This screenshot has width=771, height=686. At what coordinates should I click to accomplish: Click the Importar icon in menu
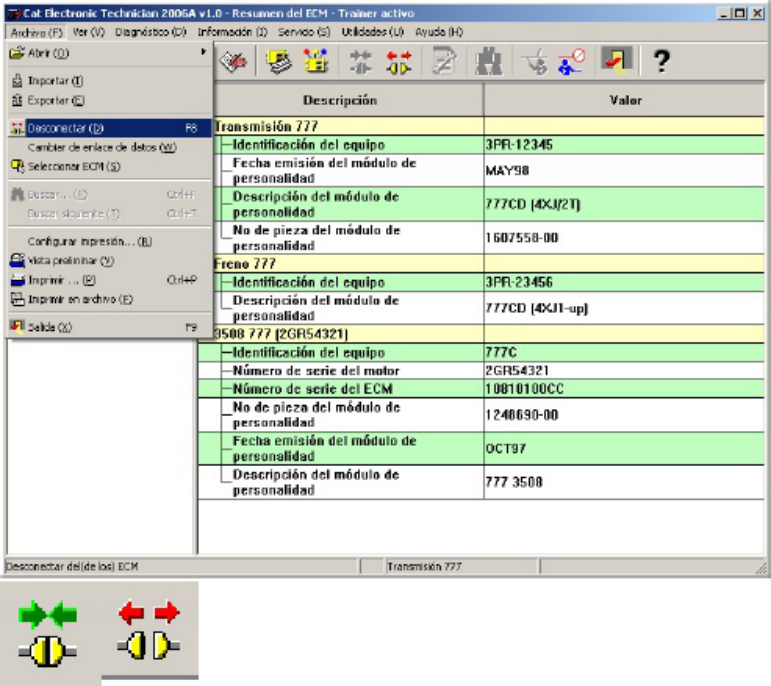(17, 81)
